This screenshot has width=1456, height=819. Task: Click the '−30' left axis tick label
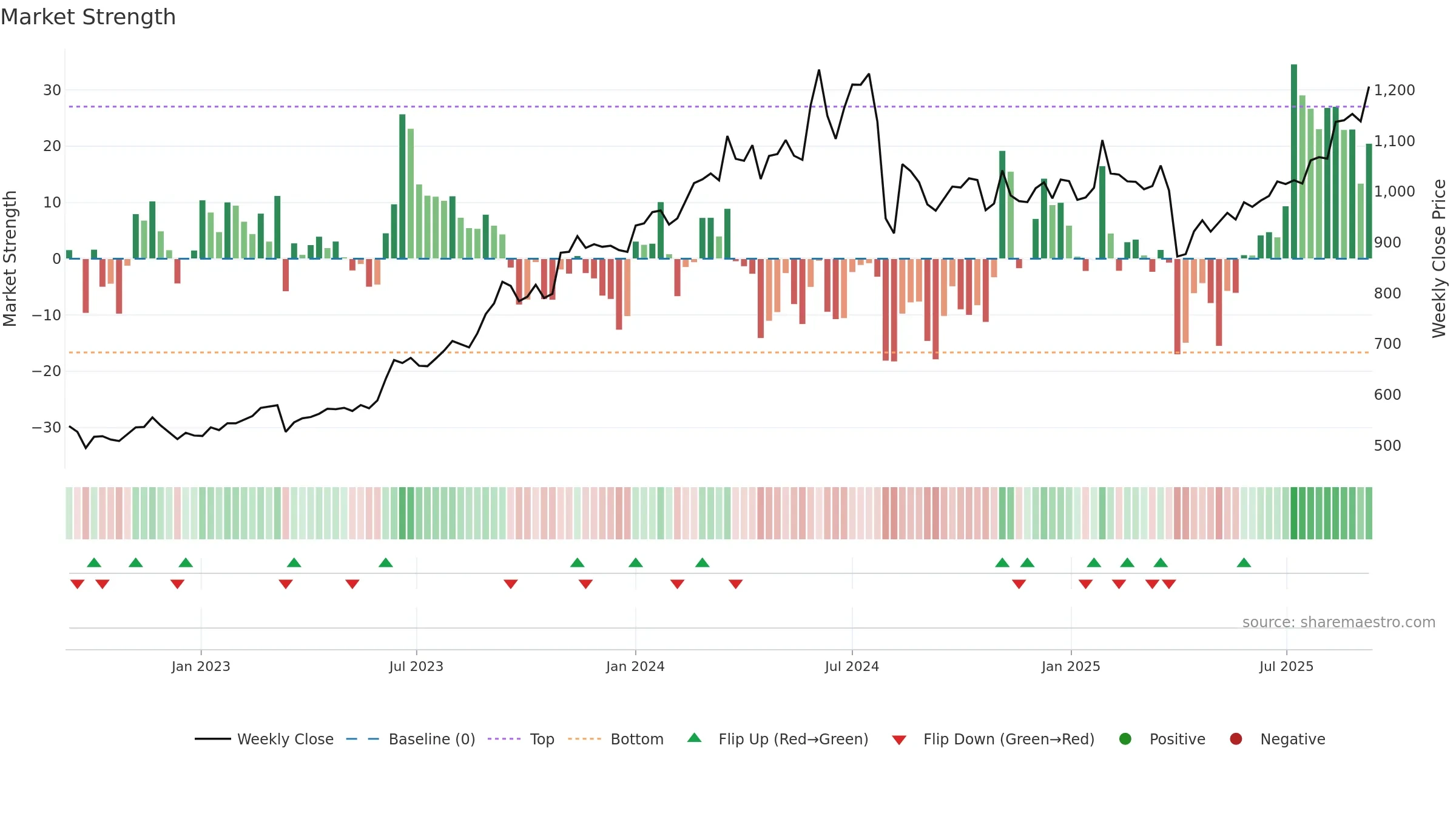pos(47,428)
